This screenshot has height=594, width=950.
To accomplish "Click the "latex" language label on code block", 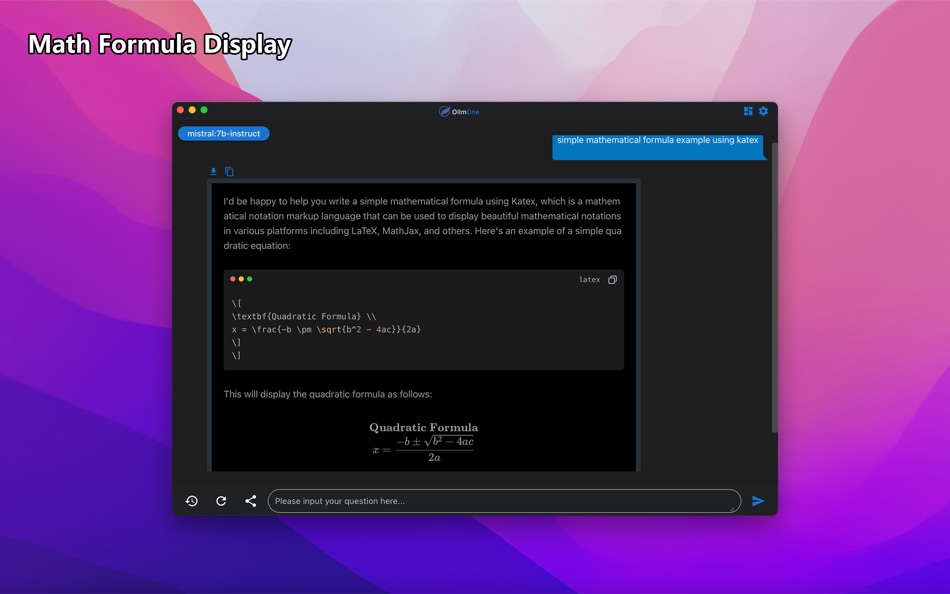I will coord(590,279).
